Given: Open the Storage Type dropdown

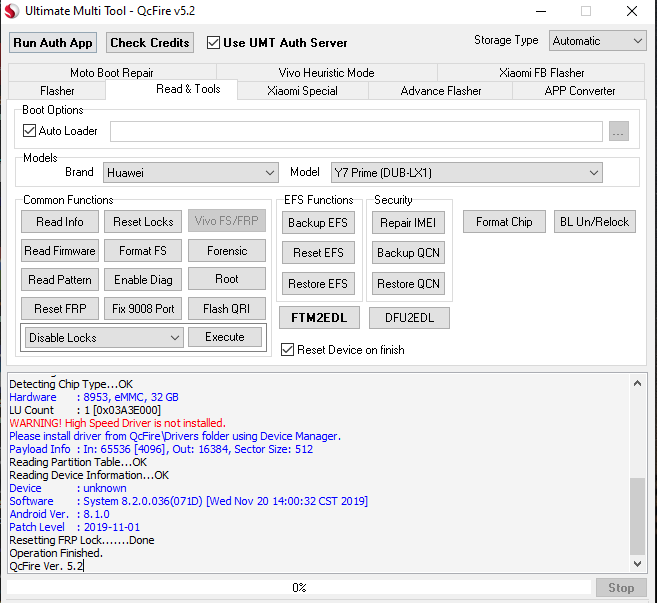Looking at the screenshot, I should pyautogui.click(x=598, y=41).
